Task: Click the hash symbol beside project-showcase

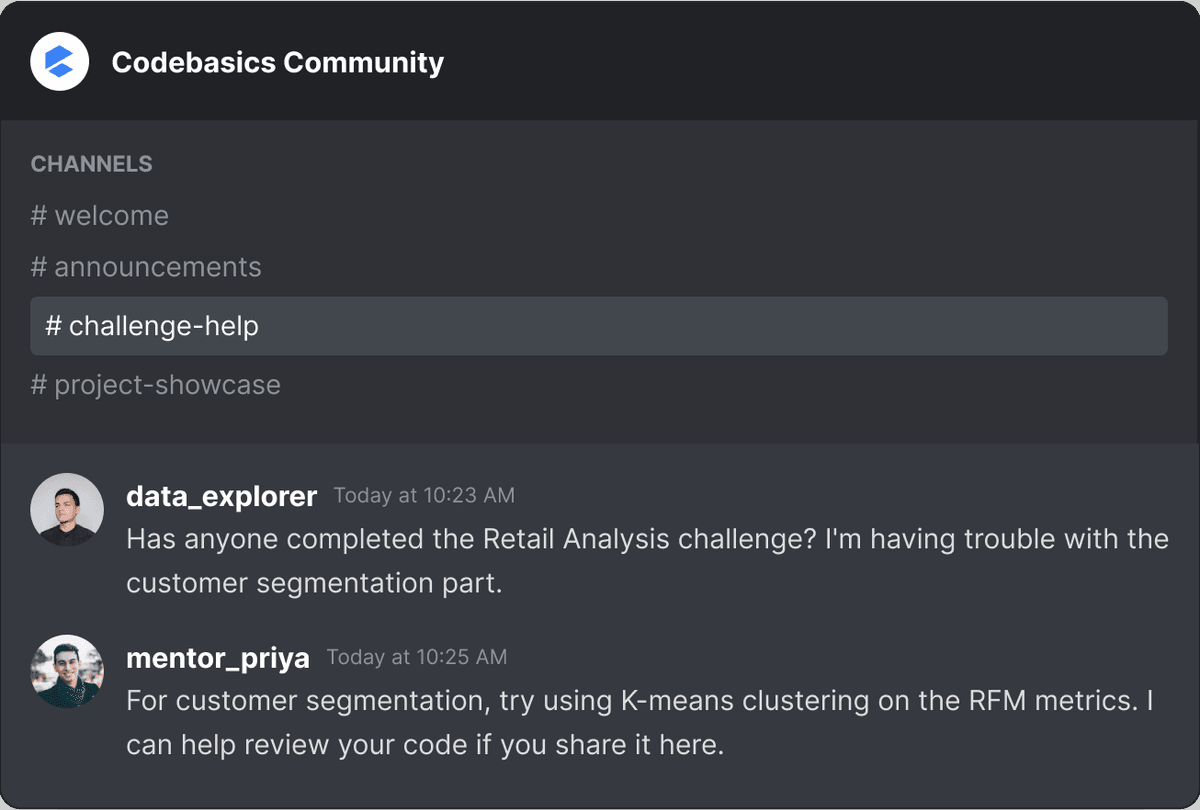Action: 39,385
